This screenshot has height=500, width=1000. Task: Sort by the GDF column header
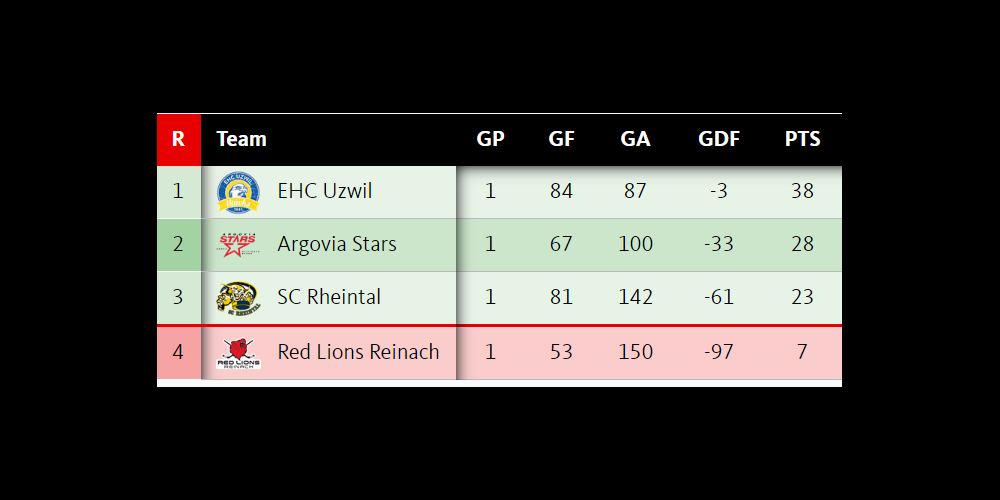coord(719,139)
